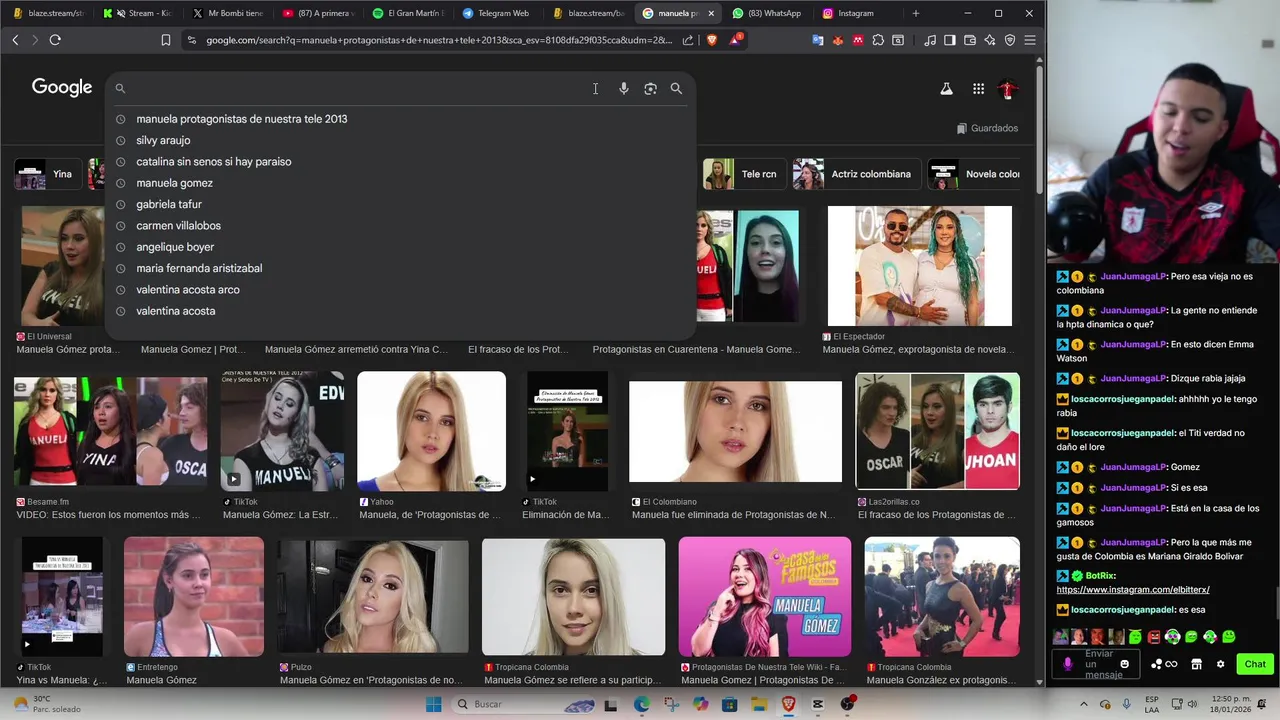
Task: Open Google Lens image search
Action: click(x=650, y=88)
